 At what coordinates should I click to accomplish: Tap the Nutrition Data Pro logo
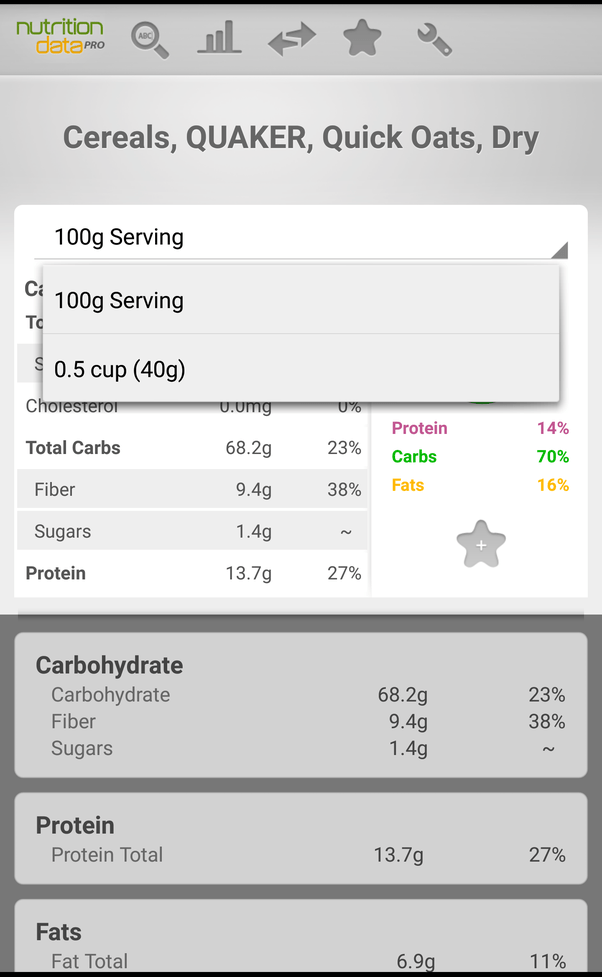pyautogui.click(x=60, y=36)
